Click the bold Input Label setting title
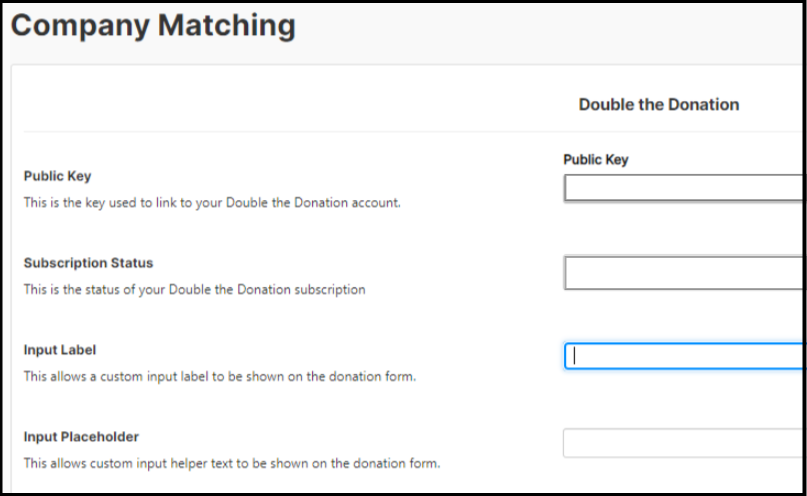This screenshot has height=496, width=807. coord(60,350)
